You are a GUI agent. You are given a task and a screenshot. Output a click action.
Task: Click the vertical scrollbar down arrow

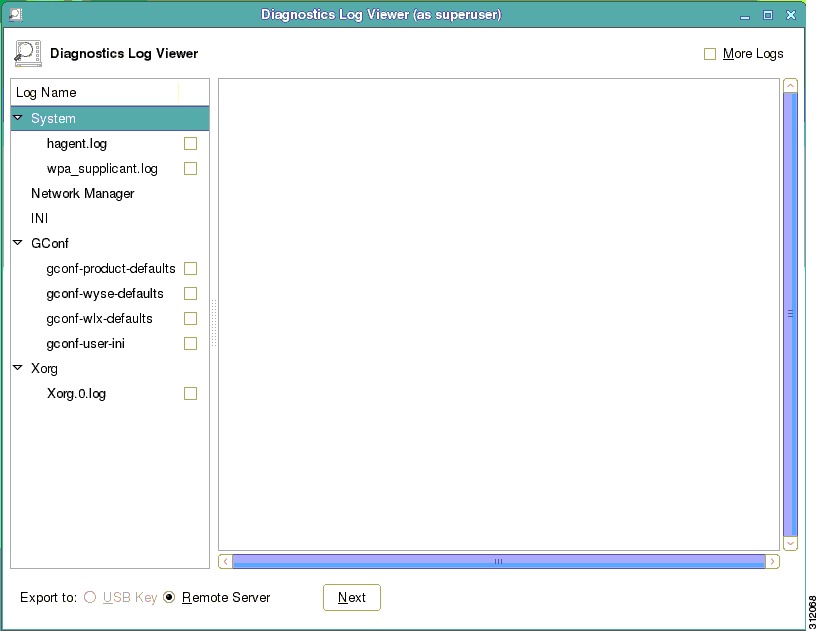coord(790,543)
